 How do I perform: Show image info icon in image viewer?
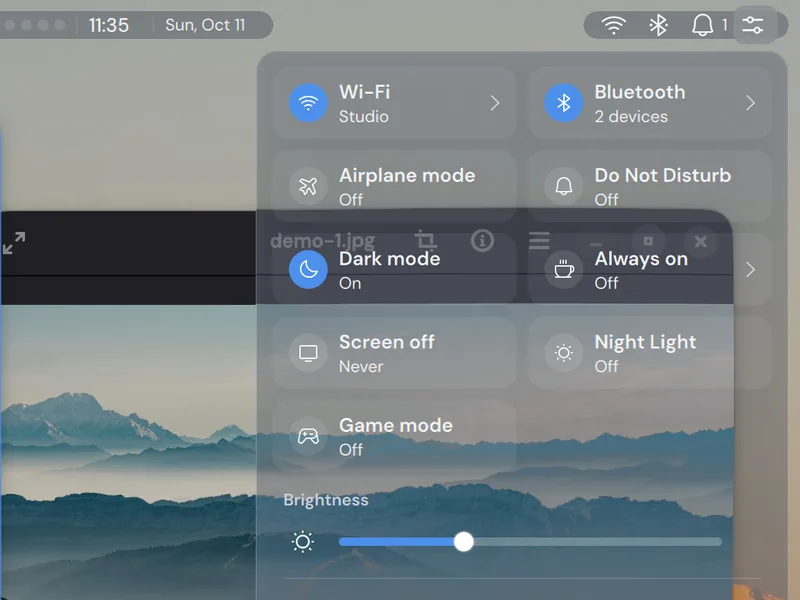tap(482, 240)
